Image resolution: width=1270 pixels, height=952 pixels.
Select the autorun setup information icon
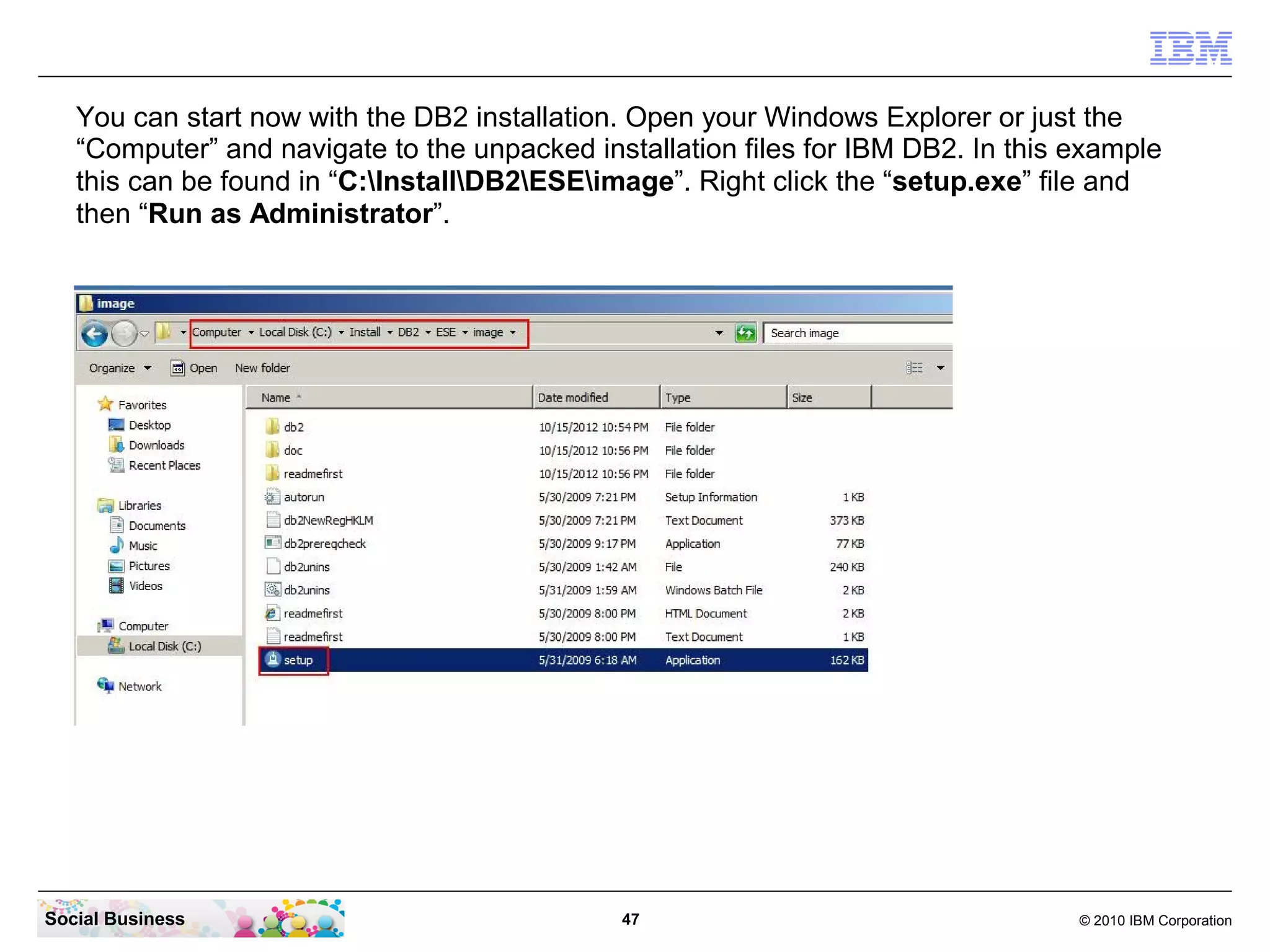click(x=272, y=496)
